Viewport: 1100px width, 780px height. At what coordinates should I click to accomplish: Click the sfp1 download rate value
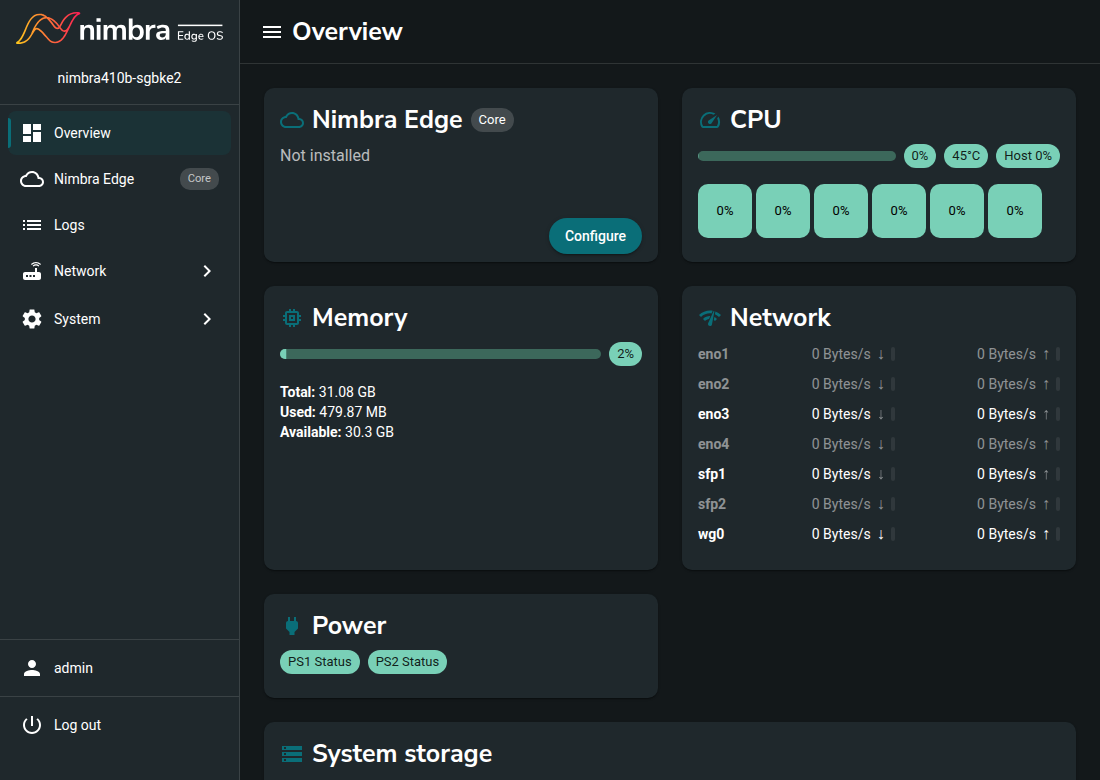pos(840,474)
